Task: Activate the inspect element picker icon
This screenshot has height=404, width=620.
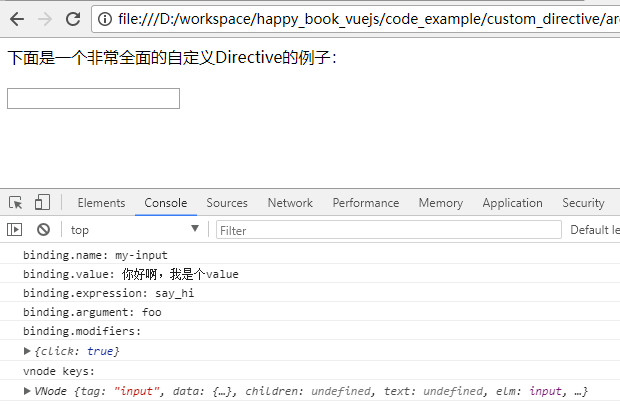Action: pyautogui.click(x=16, y=202)
